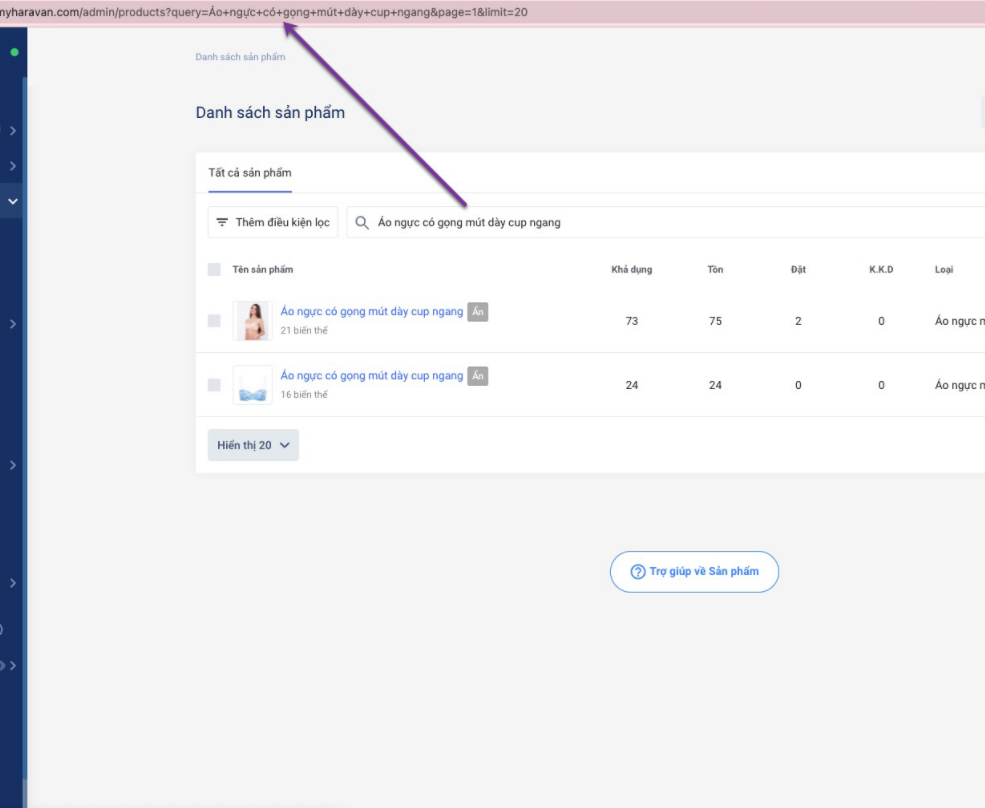Click the Danh sách sản phẩm breadcrumb

[x=240, y=57]
